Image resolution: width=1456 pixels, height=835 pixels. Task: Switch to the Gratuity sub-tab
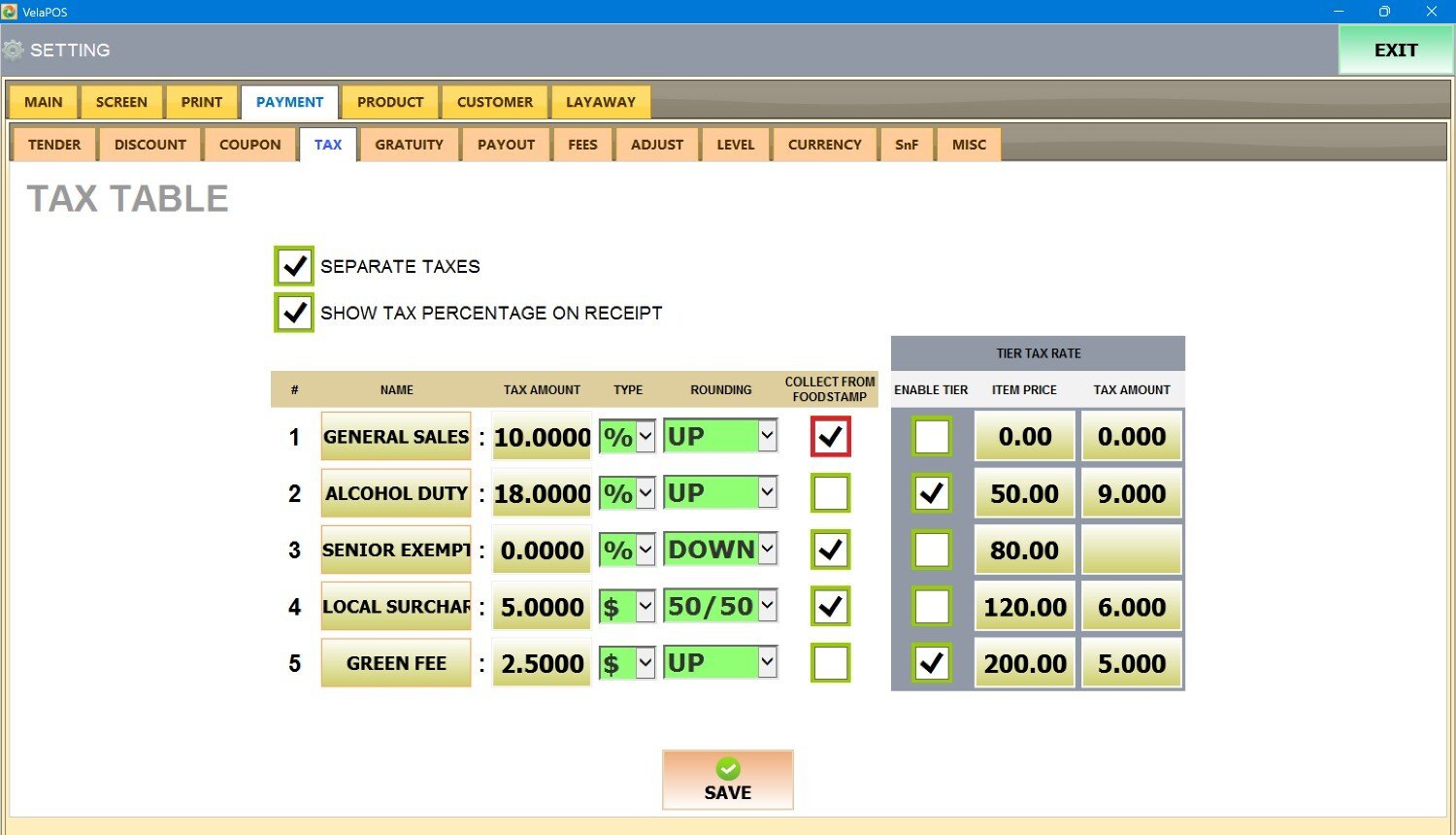(409, 145)
